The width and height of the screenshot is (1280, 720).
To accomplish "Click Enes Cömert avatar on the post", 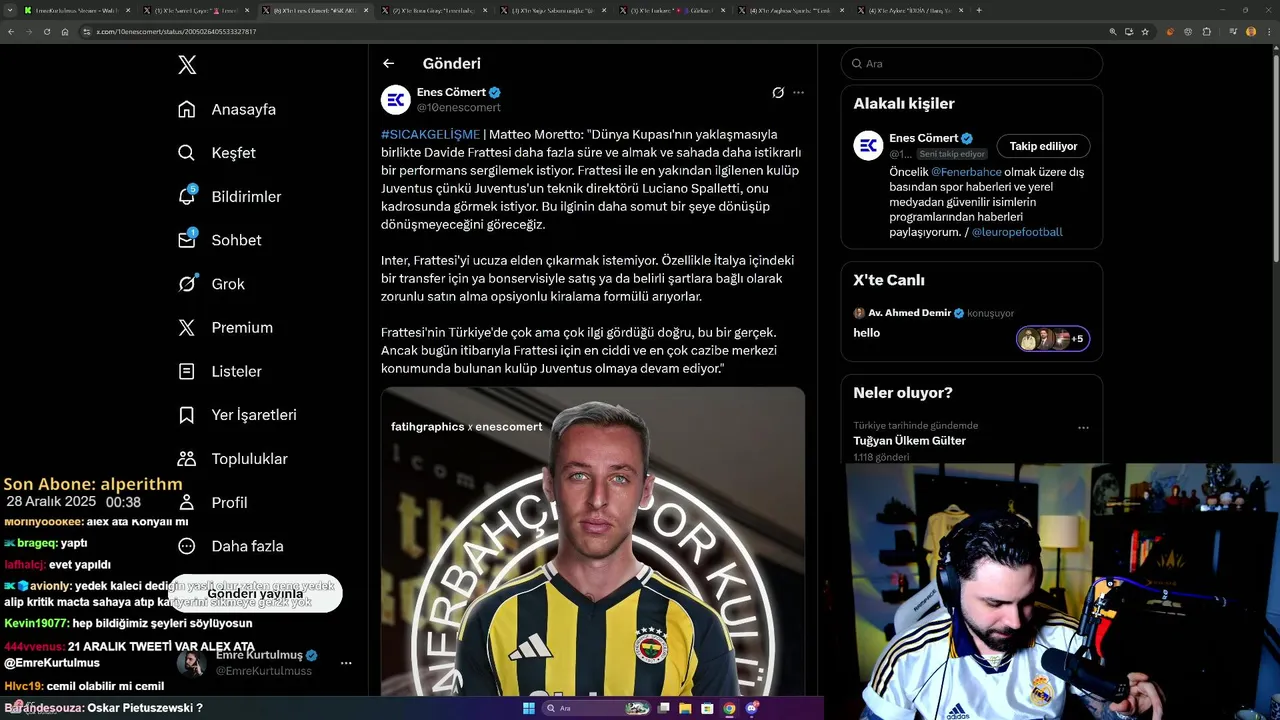I will (396, 99).
